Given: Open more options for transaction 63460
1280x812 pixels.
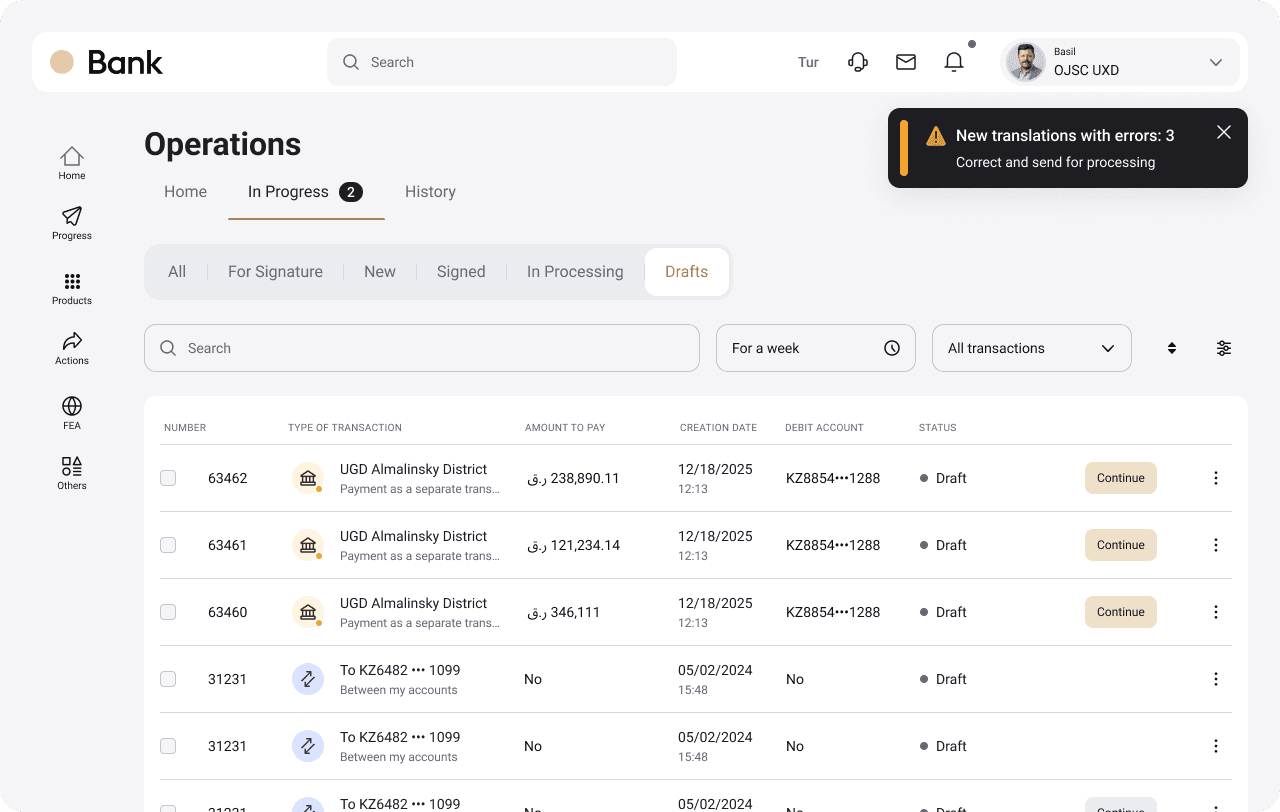Looking at the screenshot, I should click(1216, 612).
